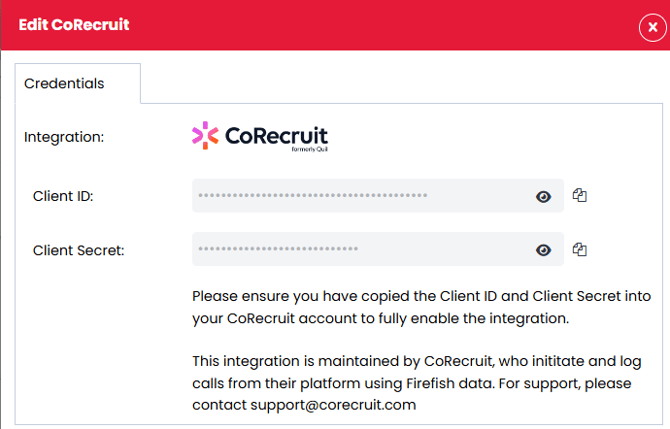Reveal the hidden Client ID value
The image size is (670, 429).
click(543, 197)
